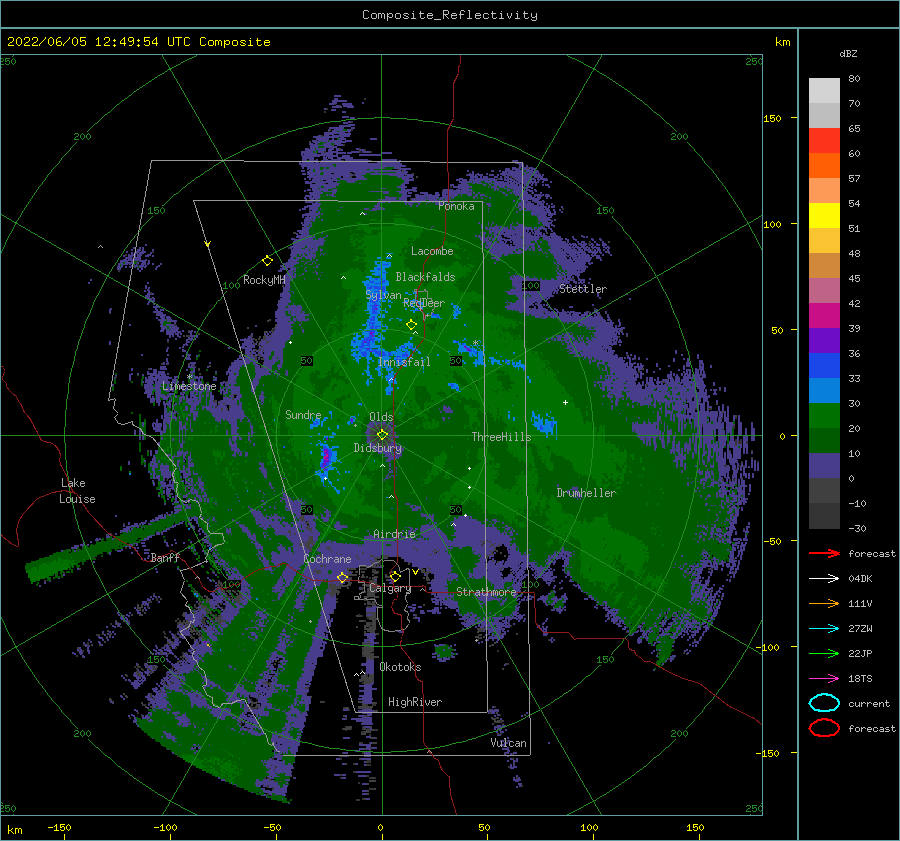Click the Blackfalds town label
The width and height of the screenshot is (900, 841).
pos(425,277)
